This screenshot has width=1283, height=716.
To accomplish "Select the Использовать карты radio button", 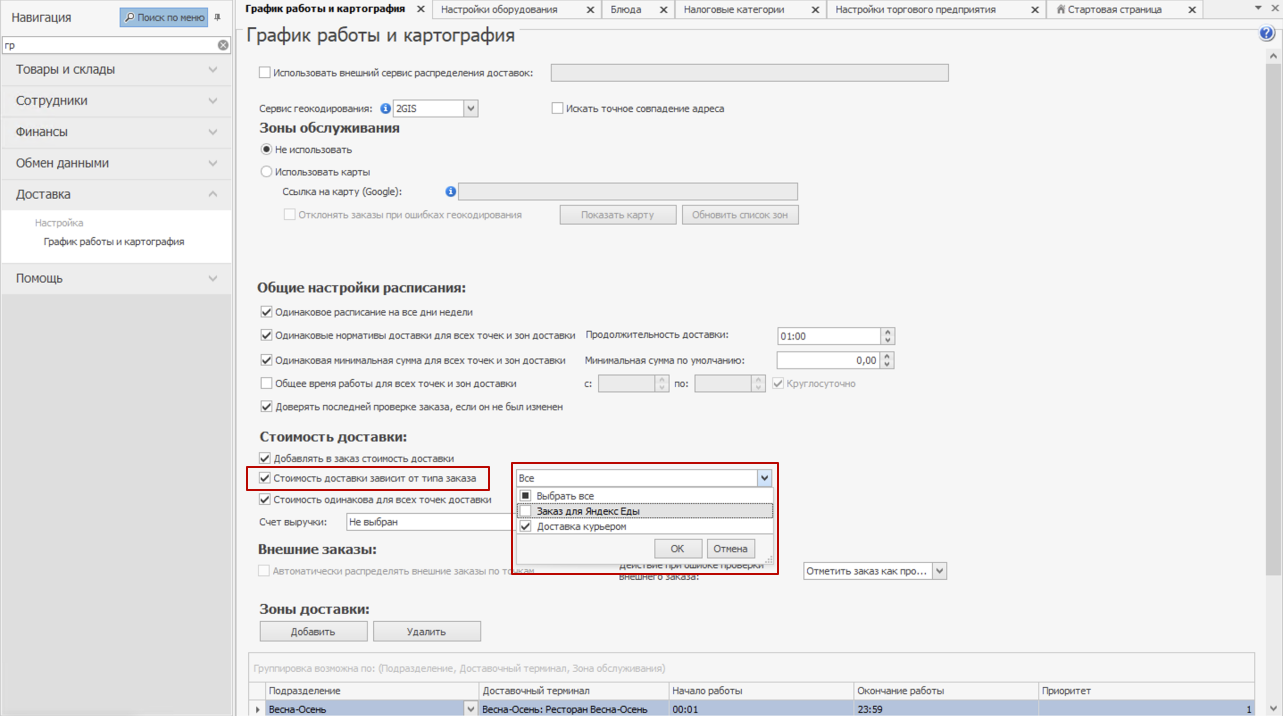I will (x=266, y=172).
